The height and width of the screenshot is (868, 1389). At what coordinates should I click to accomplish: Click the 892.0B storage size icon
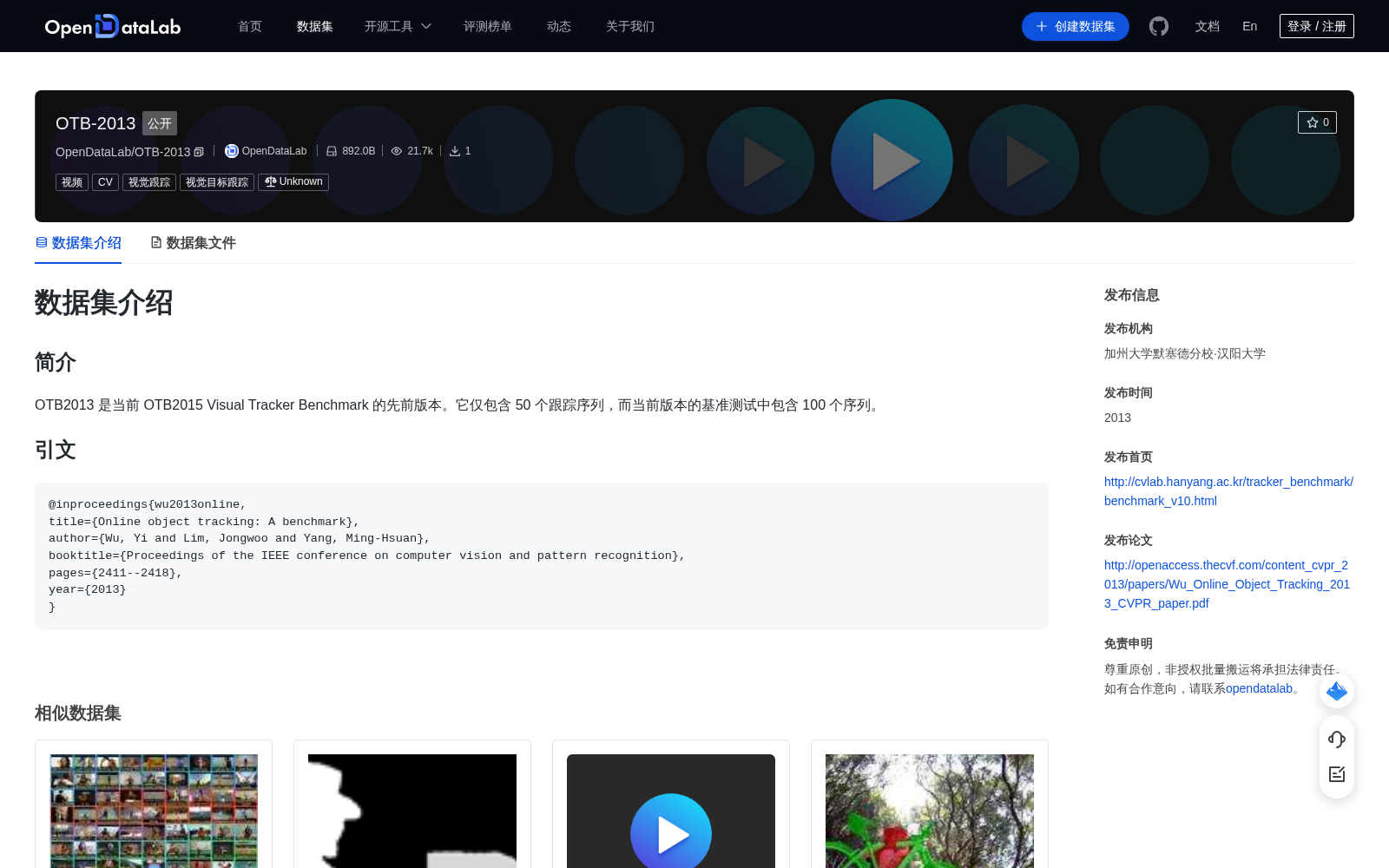tap(332, 151)
